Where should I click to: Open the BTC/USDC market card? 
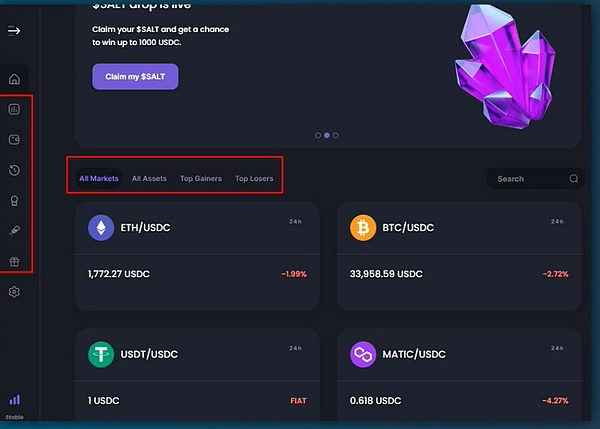459,256
